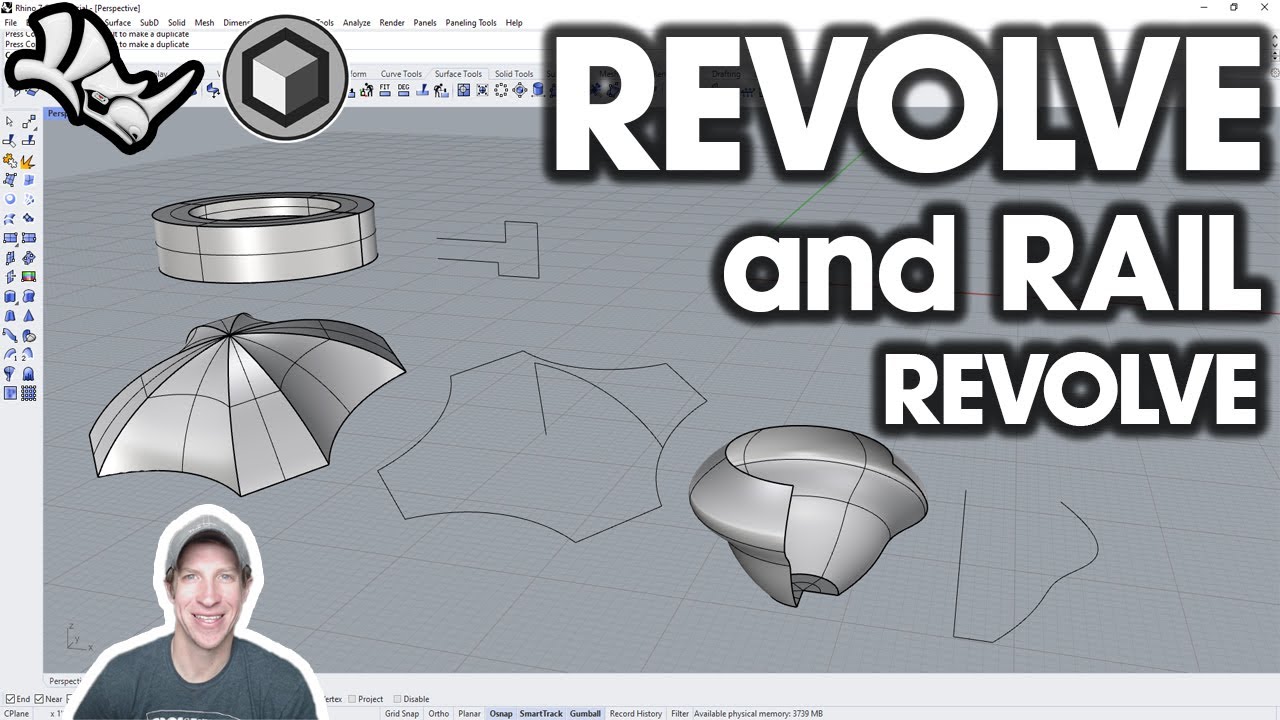Select the Sweep 1 rail tool
The image size is (1280, 720).
pyautogui.click(x=9, y=356)
